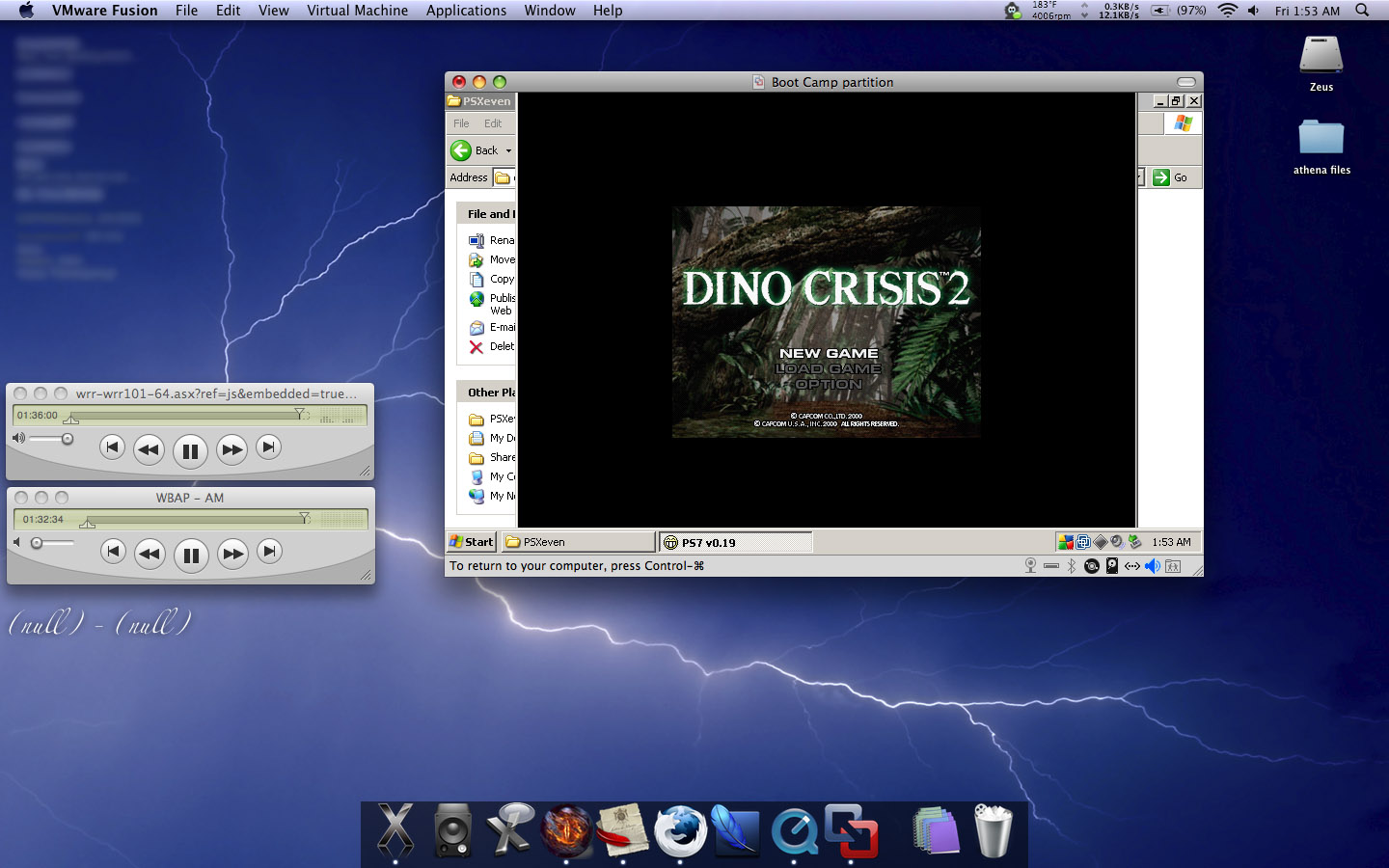
Task: Switch to PS7 v0.19 taskbar button
Action: 736,542
